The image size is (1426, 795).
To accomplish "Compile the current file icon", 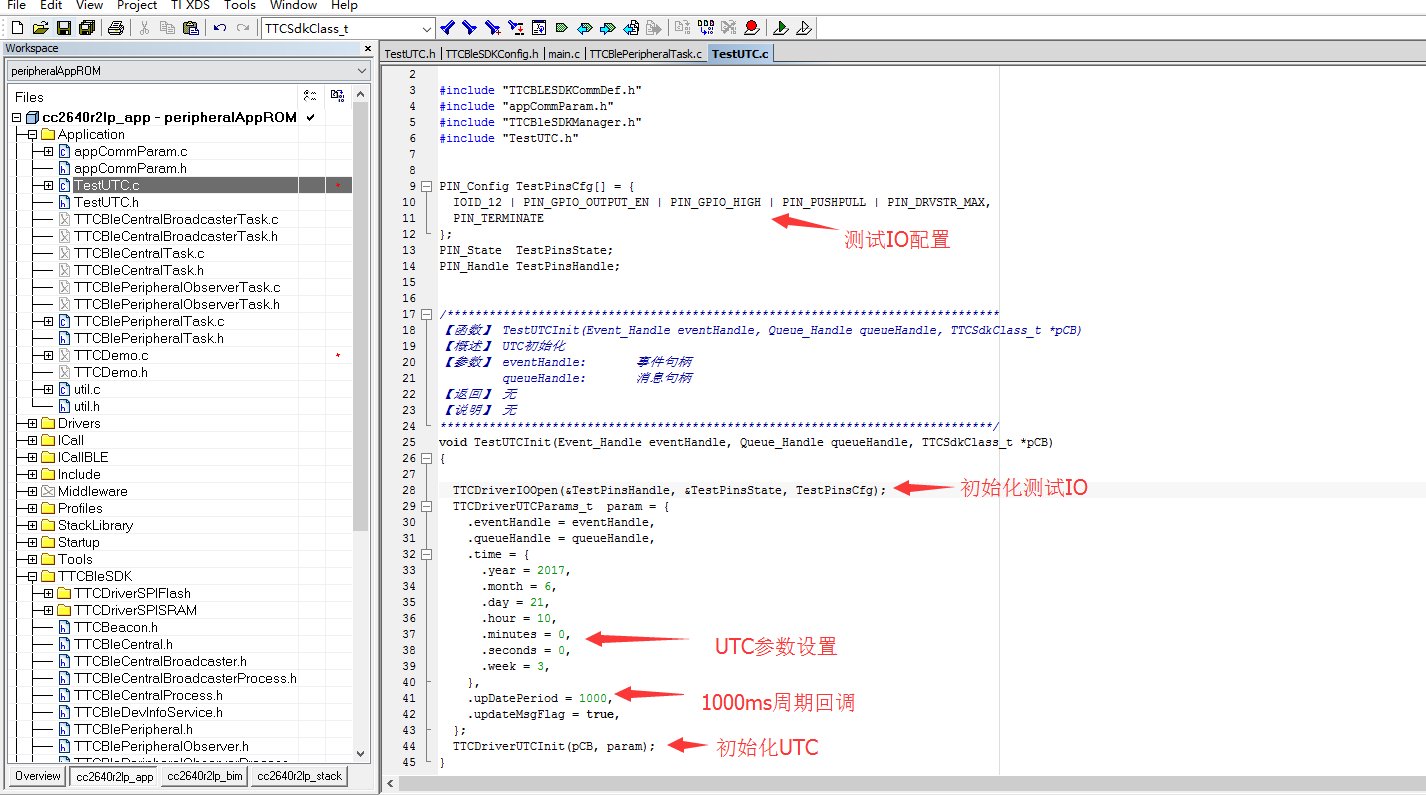I will point(683,28).
